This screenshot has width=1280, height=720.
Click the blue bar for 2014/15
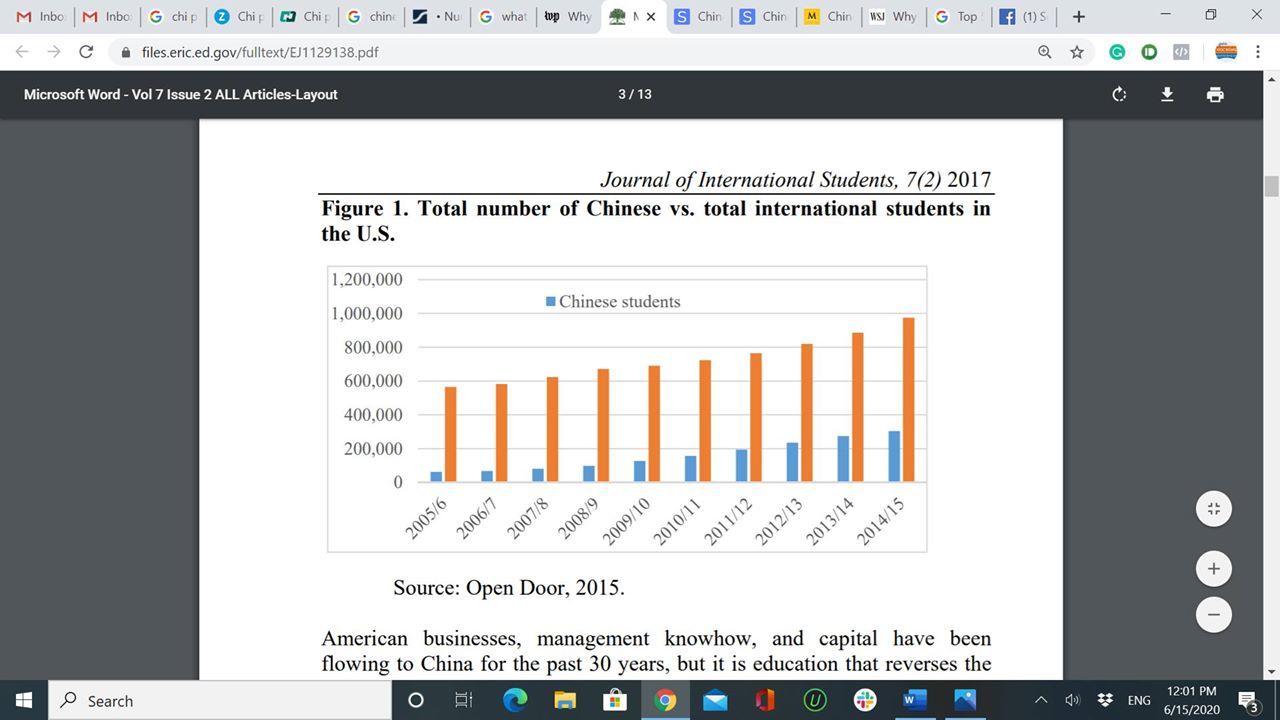click(894, 457)
